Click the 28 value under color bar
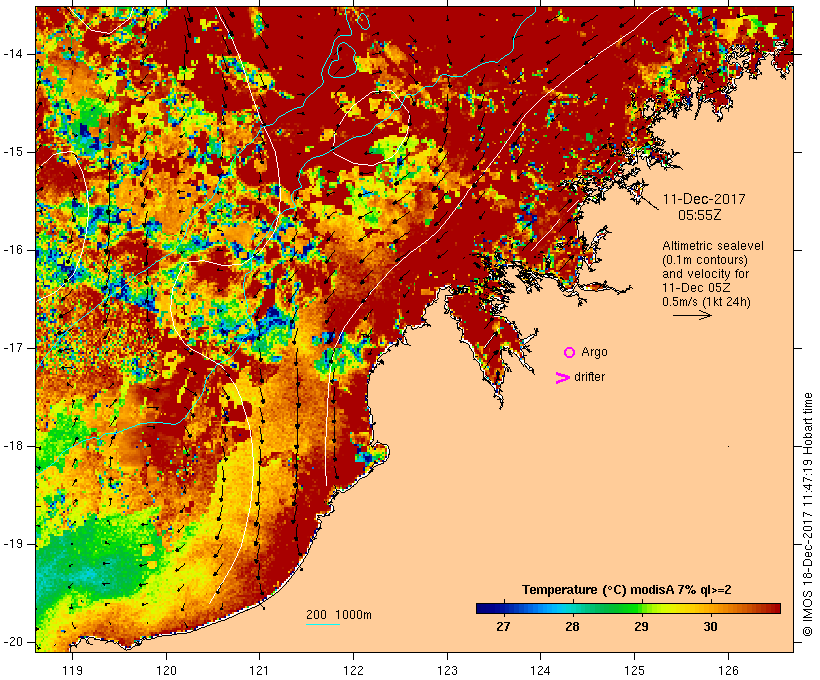Screen dimensions: 820x680 (x=572, y=626)
